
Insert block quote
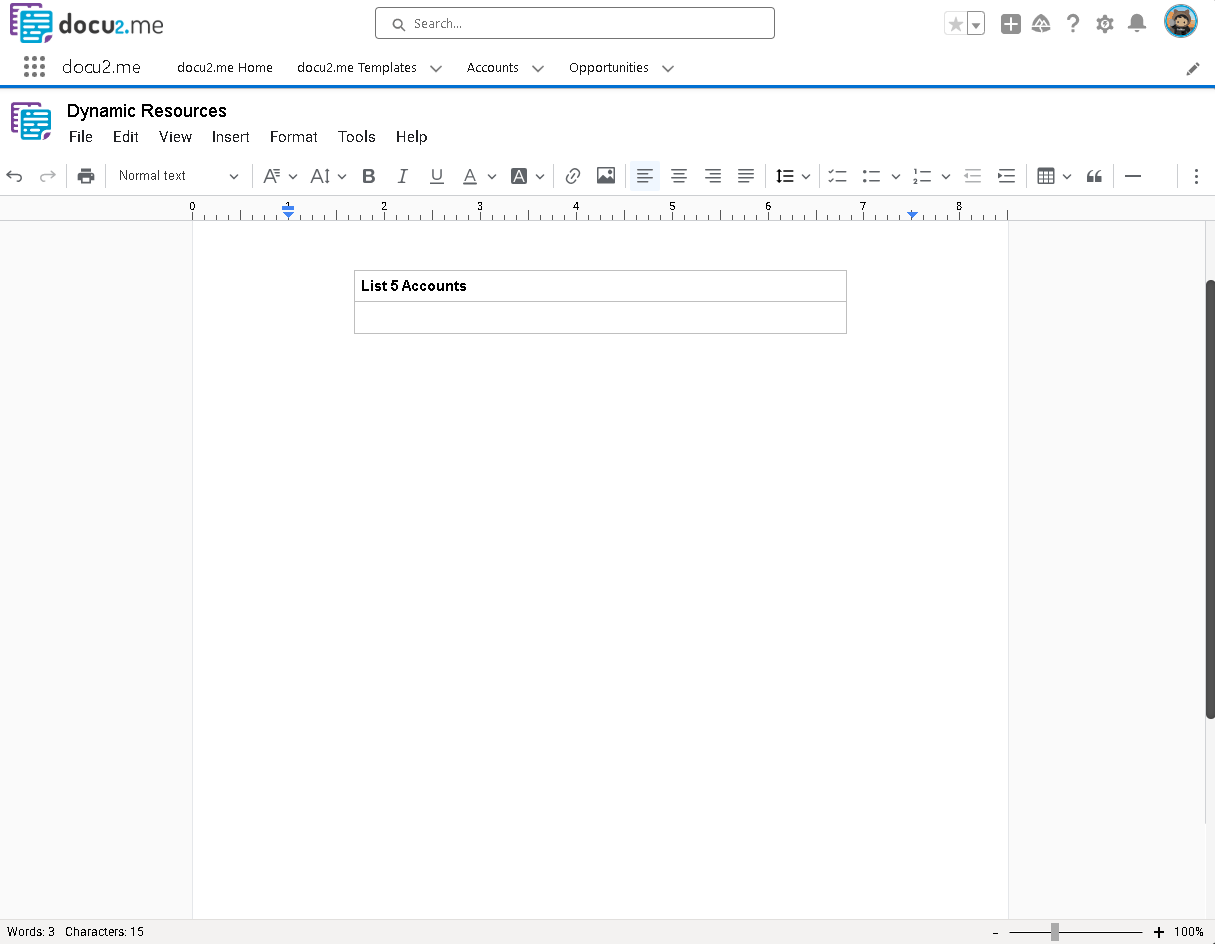[x=1094, y=176]
